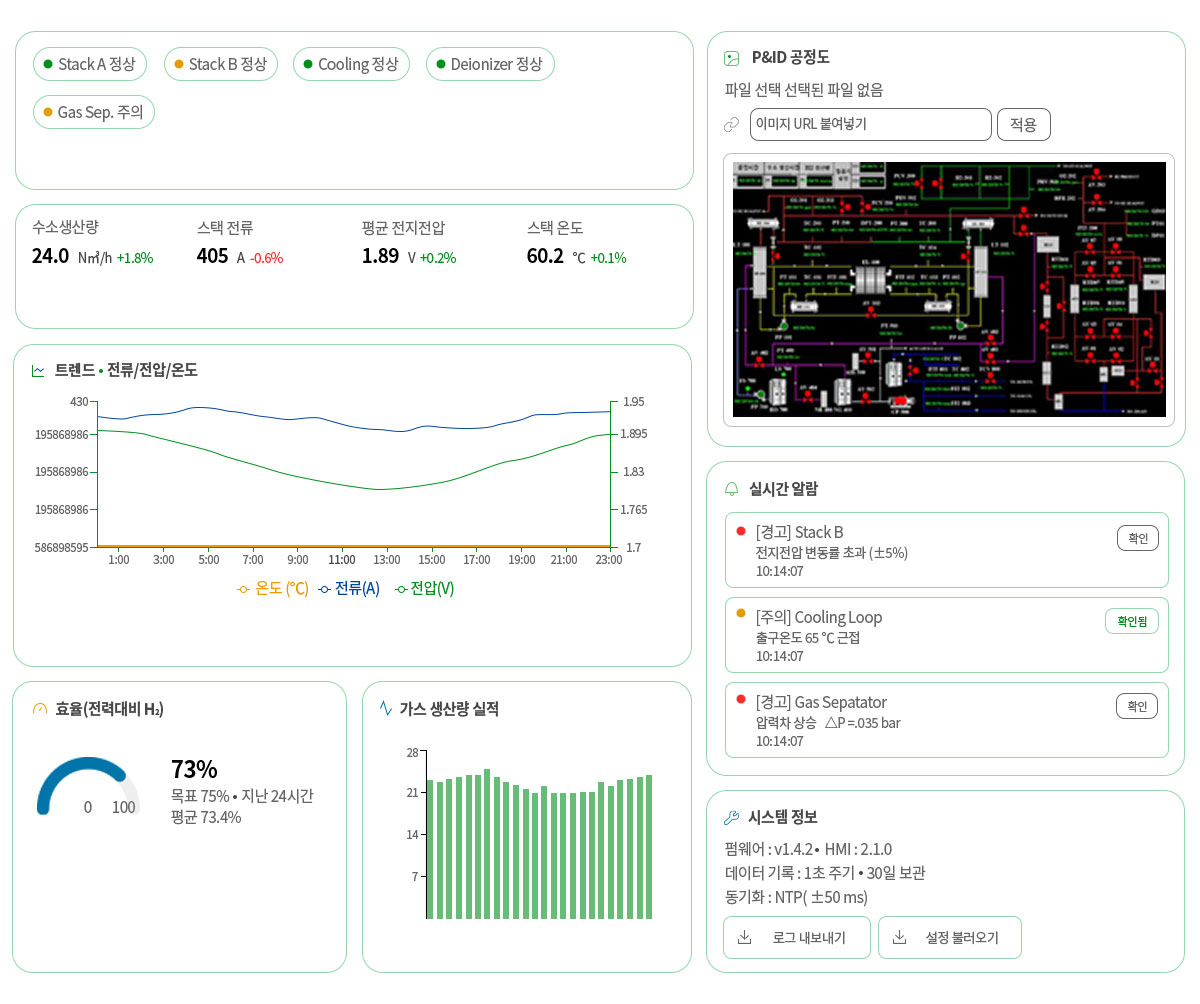Click the trend chart icon

38,370
